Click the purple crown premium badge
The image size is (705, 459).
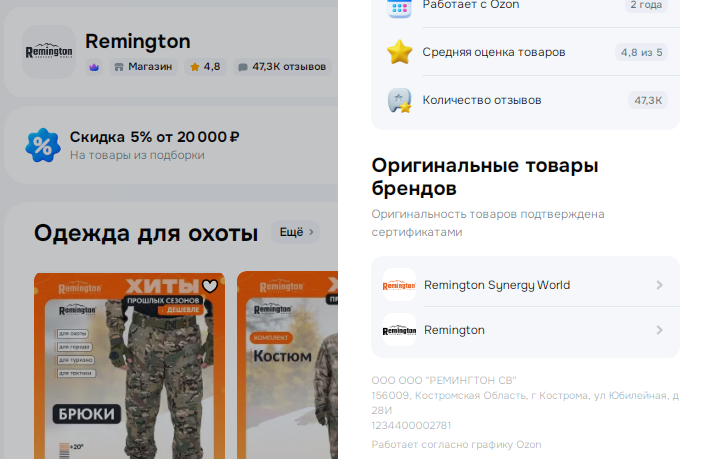tap(94, 67)
